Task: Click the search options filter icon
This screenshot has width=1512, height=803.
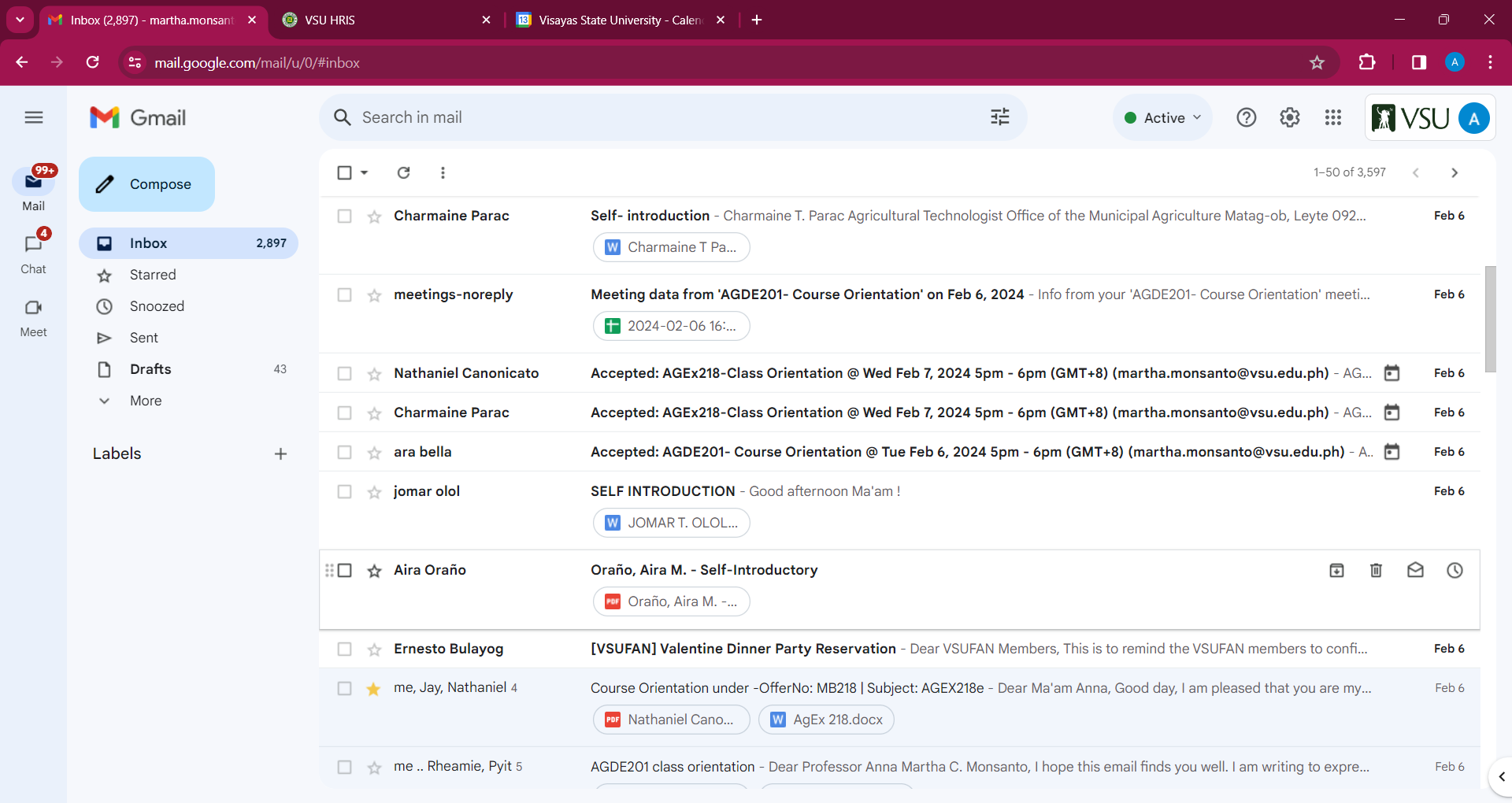Action: pos(999,117)
